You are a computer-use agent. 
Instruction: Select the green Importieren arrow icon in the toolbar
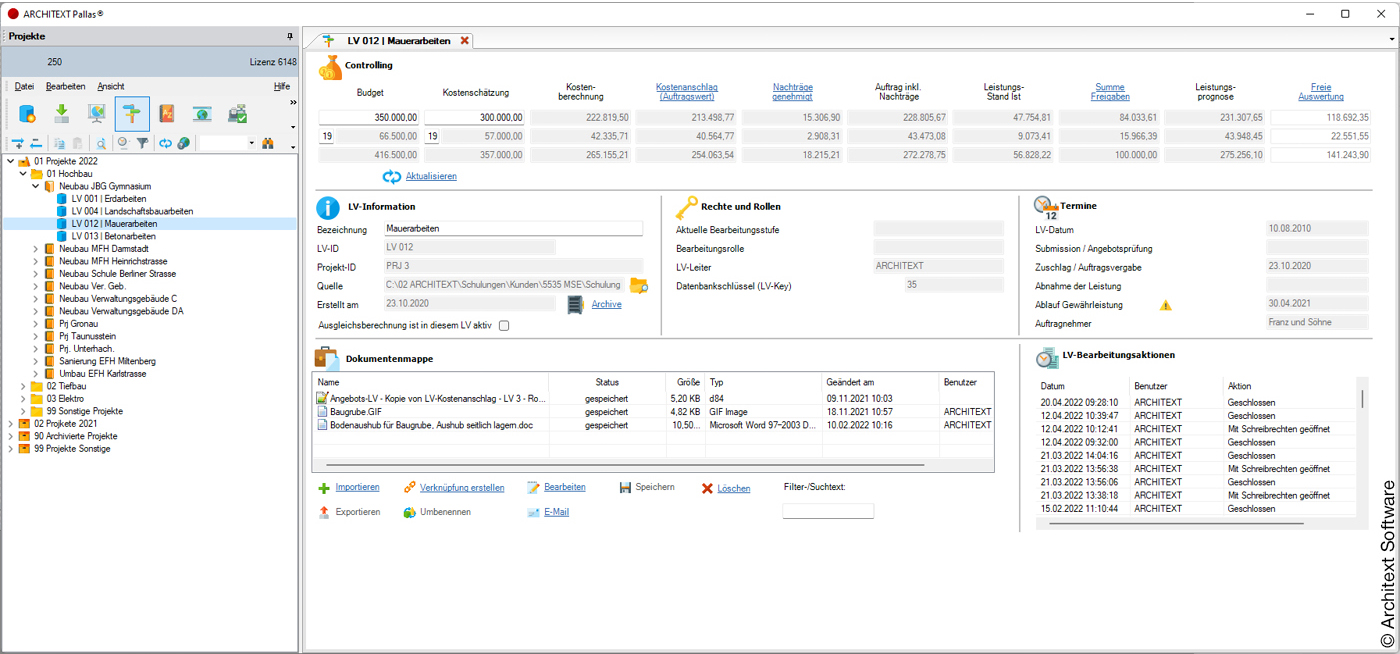[x=62, y=114]
